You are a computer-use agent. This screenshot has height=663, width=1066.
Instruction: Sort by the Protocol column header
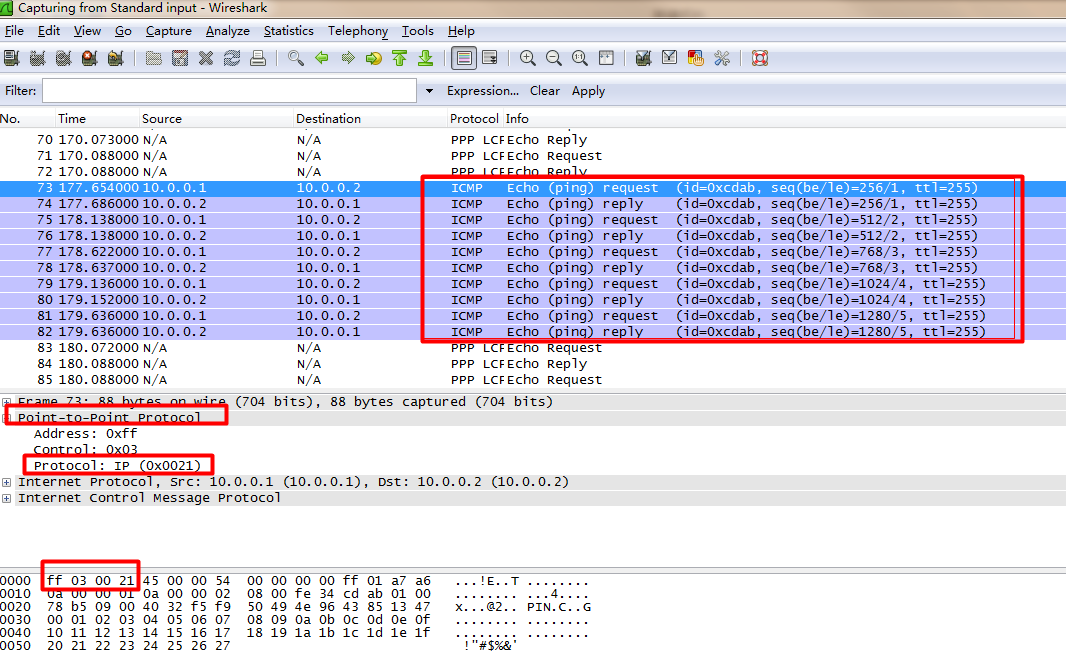[x=474, y=118]
